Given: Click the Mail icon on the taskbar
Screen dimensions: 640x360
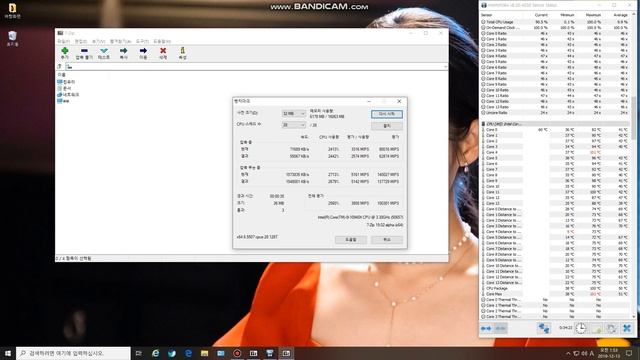Looking at the screenshot, I should (221, 353).
